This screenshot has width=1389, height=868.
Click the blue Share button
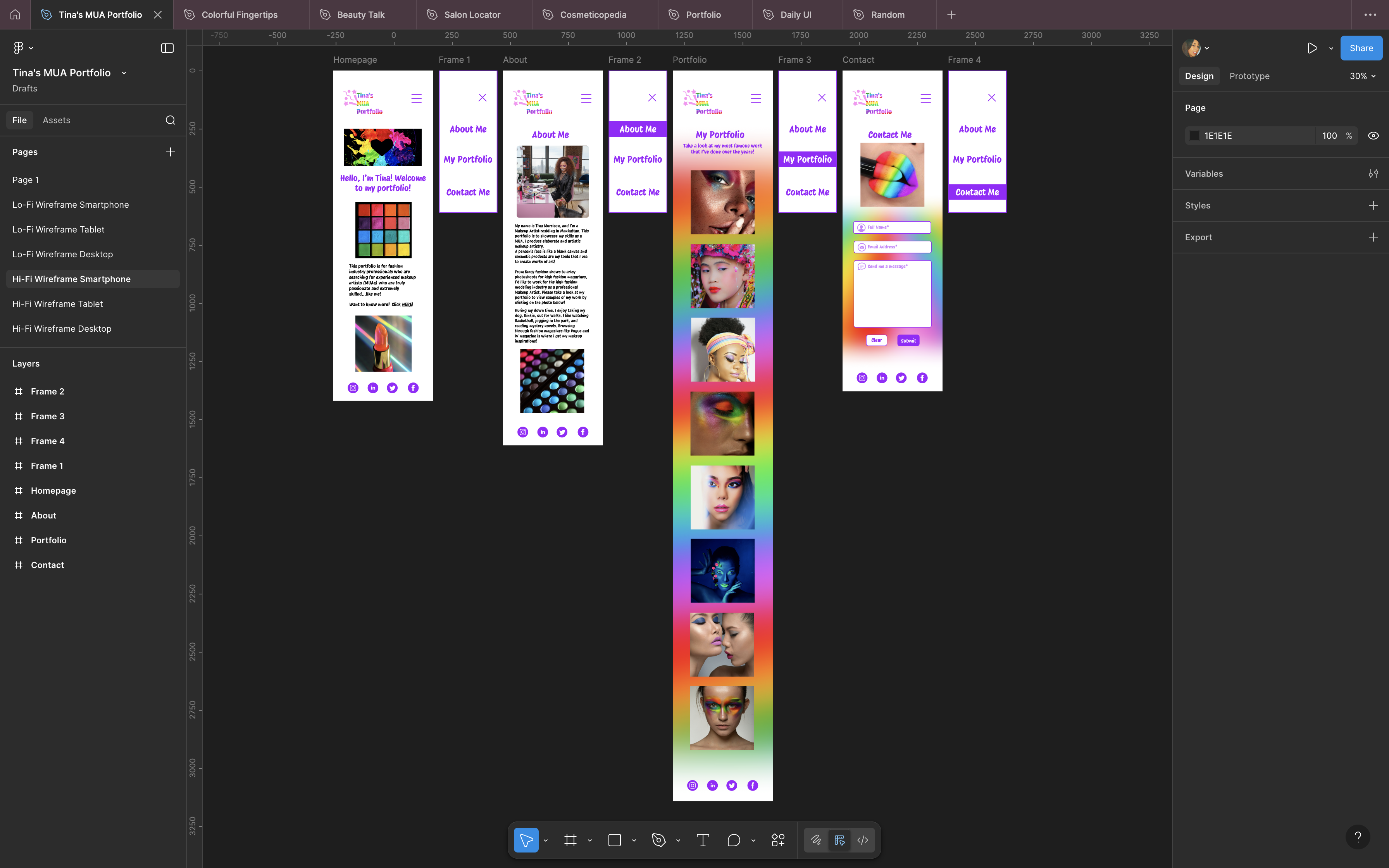pyautogui.click(x=1361, y=48)
